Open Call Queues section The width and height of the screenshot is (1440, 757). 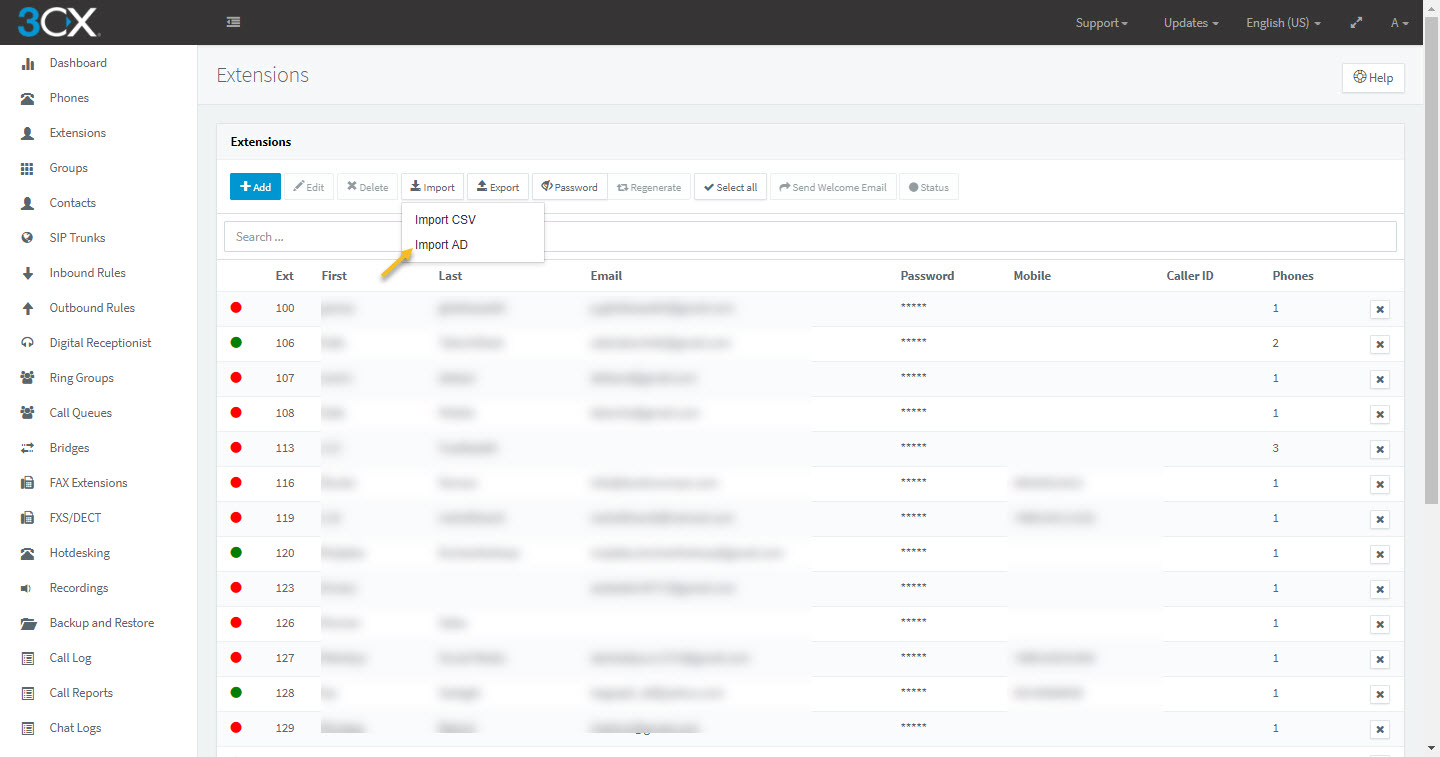[x=80, y=413]
